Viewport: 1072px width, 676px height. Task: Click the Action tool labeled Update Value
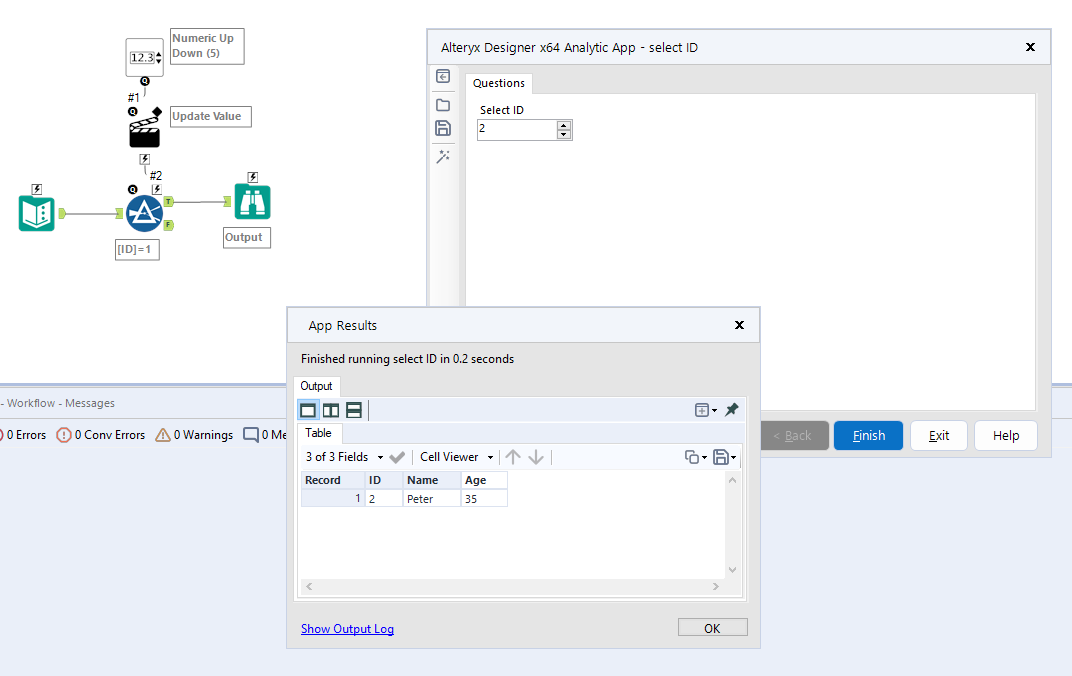(x=144, y=127)
